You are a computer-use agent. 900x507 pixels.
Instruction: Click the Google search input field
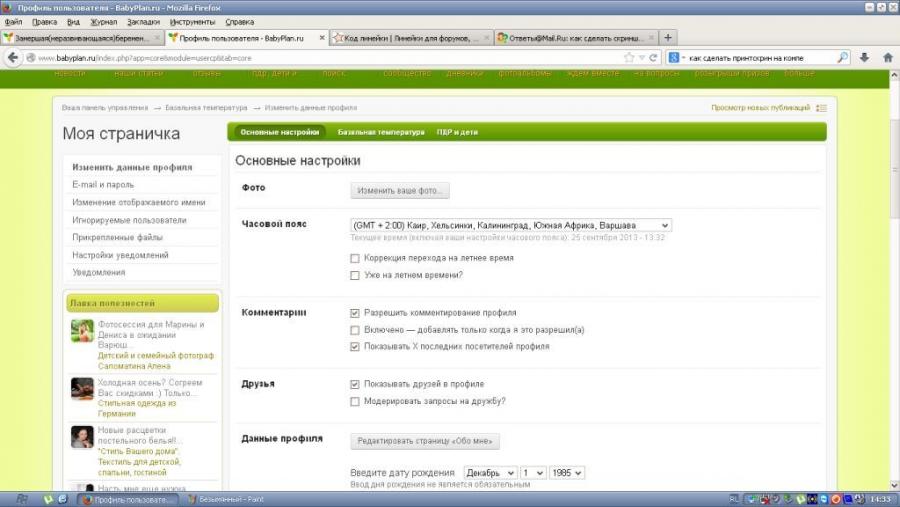click(x=761, y=58)
